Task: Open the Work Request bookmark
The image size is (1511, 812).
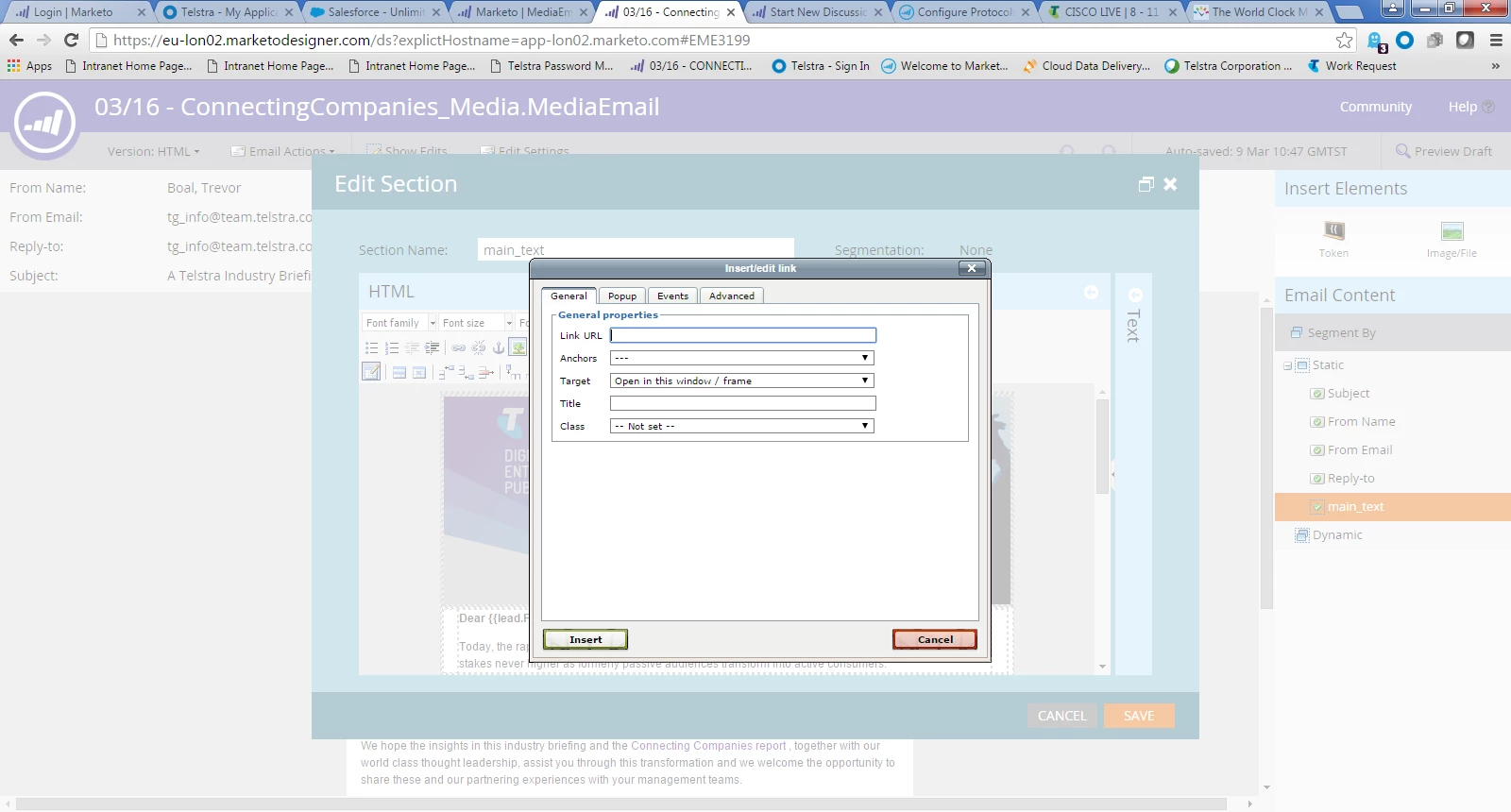Action: coord(1351,66)
